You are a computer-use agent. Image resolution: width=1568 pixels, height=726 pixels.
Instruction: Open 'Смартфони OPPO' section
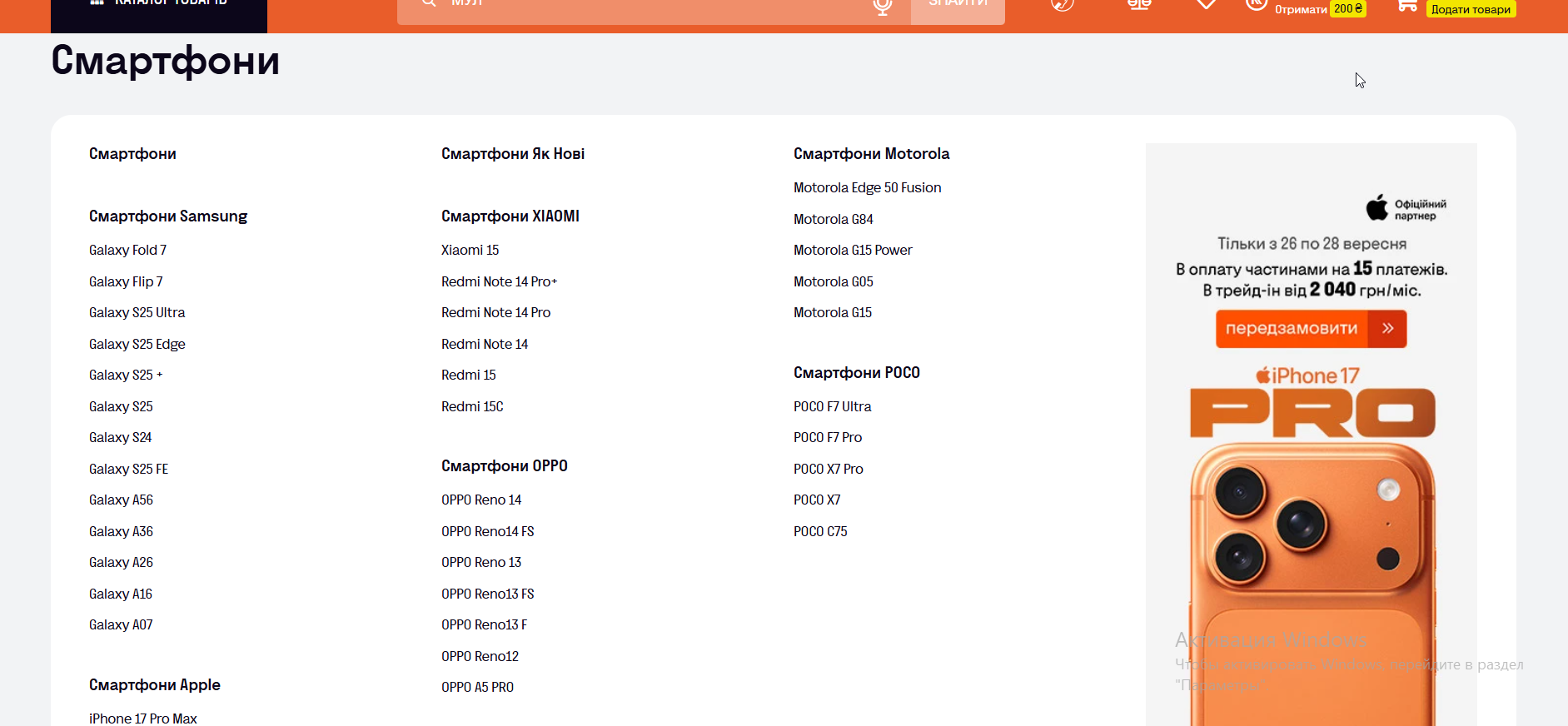(x=505, y=466)
